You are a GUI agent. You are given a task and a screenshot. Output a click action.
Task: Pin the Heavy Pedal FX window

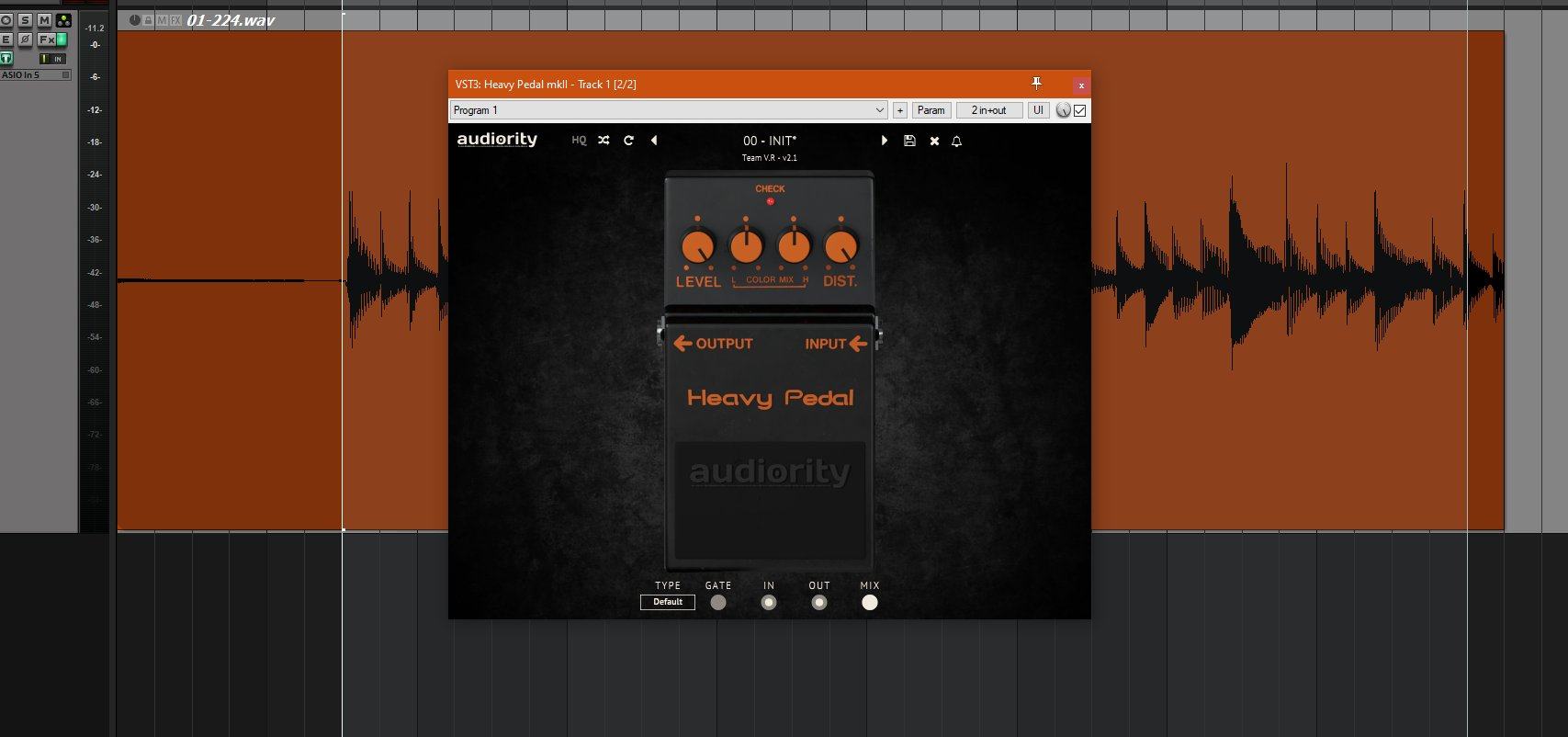coord(1036,84)
